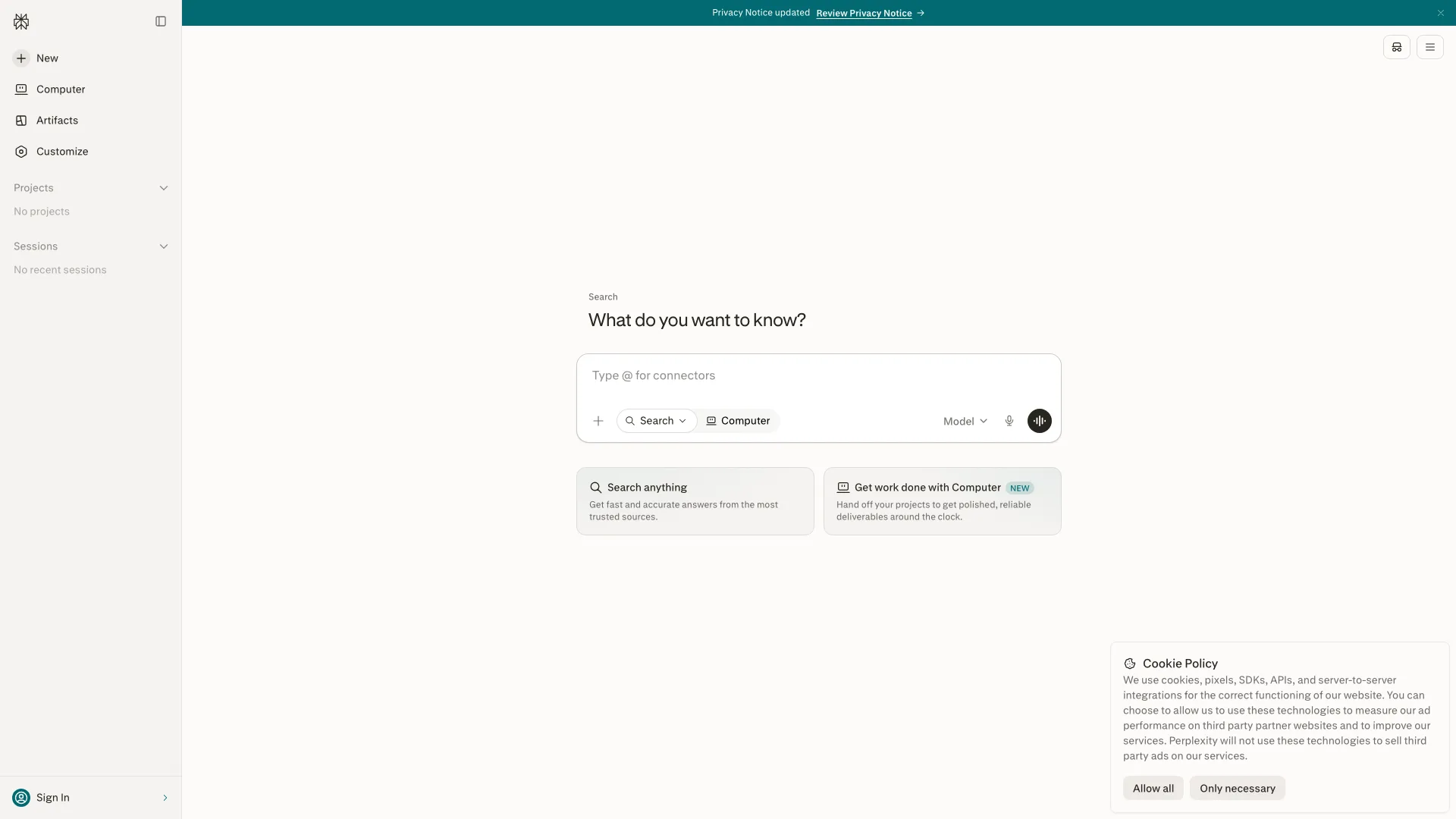This screenshot has width=1456, height=819.
Task: Click the 'Privacy Notice updated' banner text
Action: [x=761, y=13]
